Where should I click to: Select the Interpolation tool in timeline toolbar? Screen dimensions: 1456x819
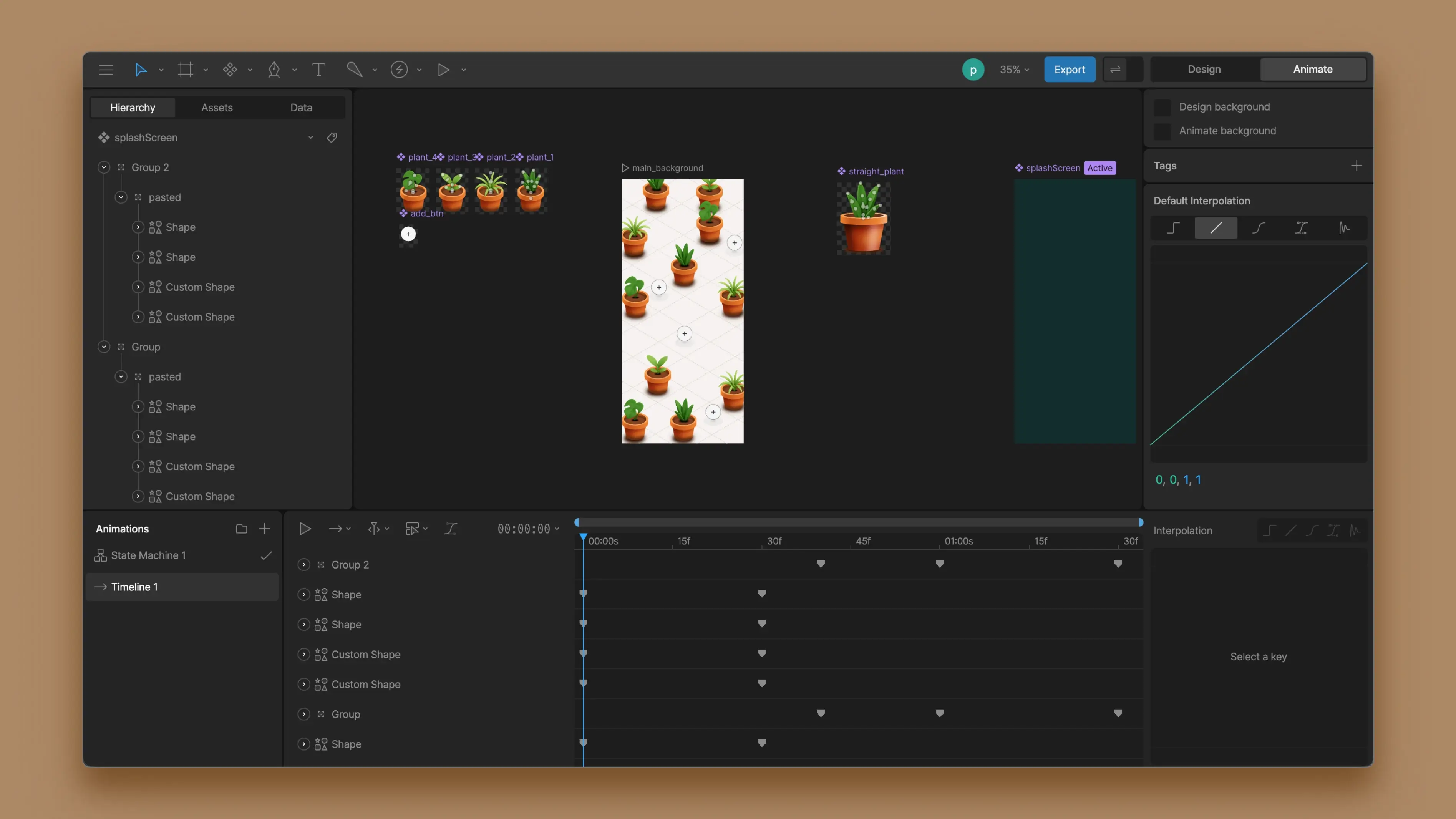(x=451, y=529)
